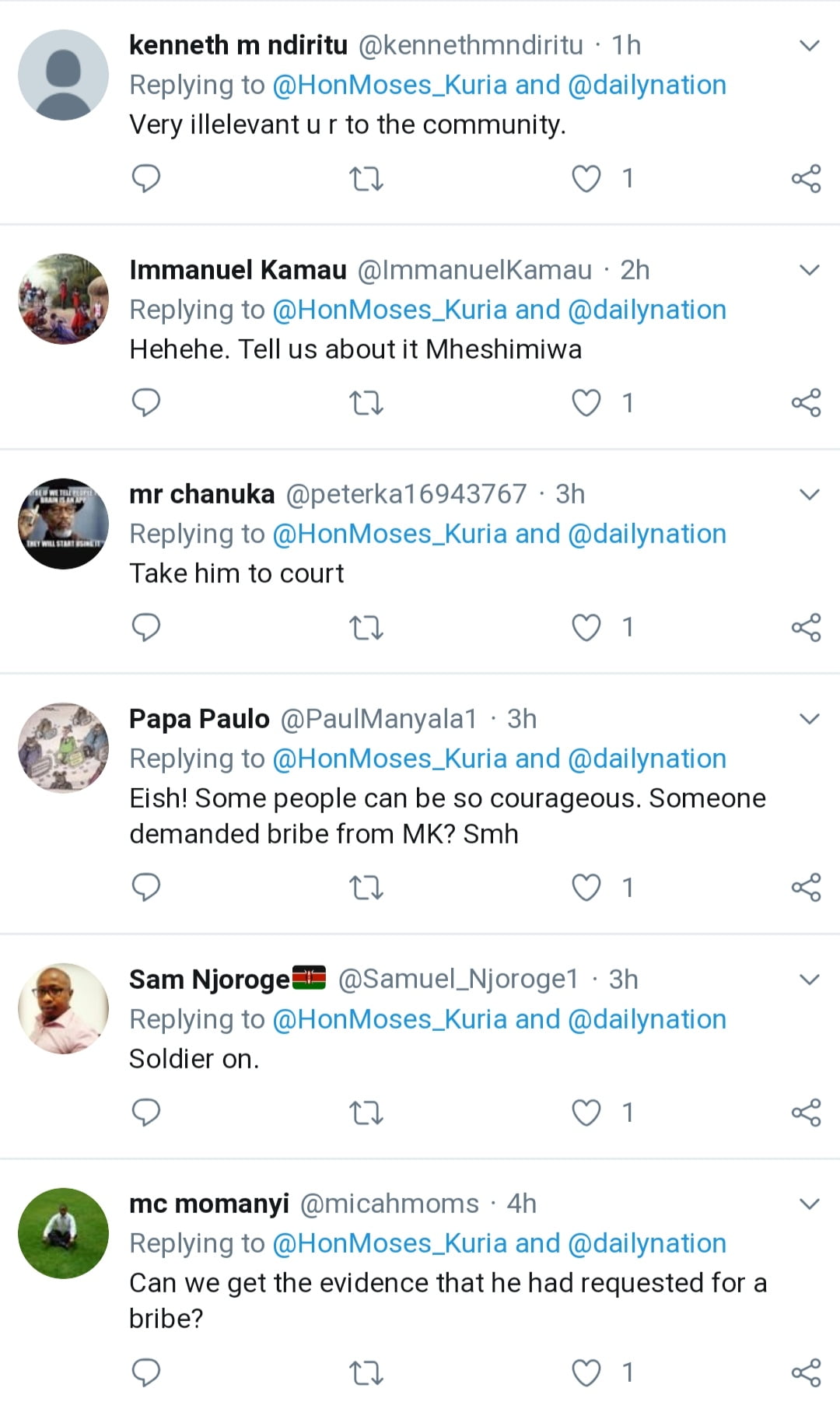
Task: Share kenneth m ndiritu's tweet
Action: tap(806, 179)
